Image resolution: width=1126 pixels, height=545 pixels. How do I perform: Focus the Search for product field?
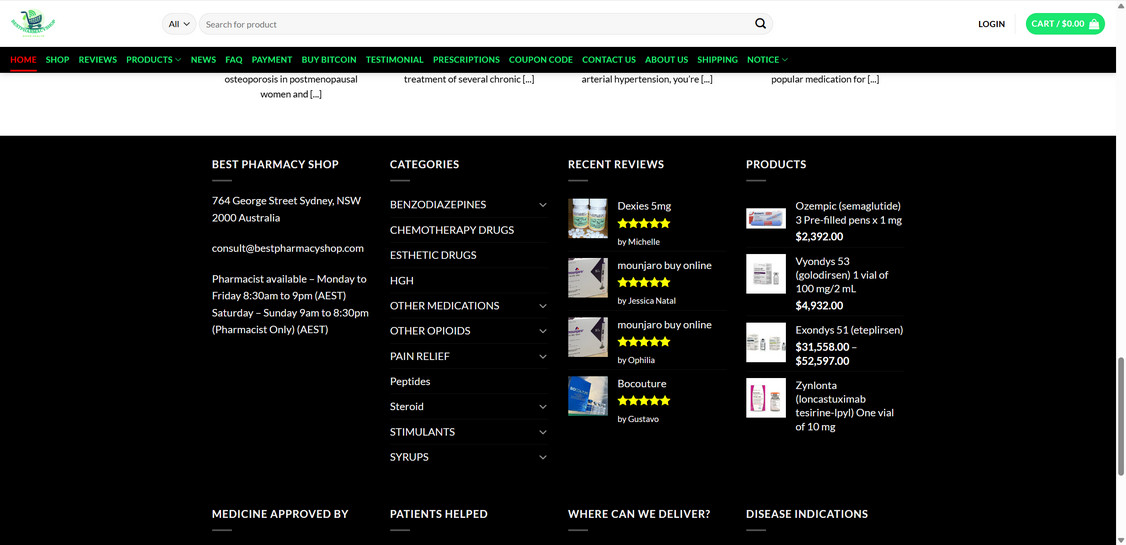(x=475, y=24)
